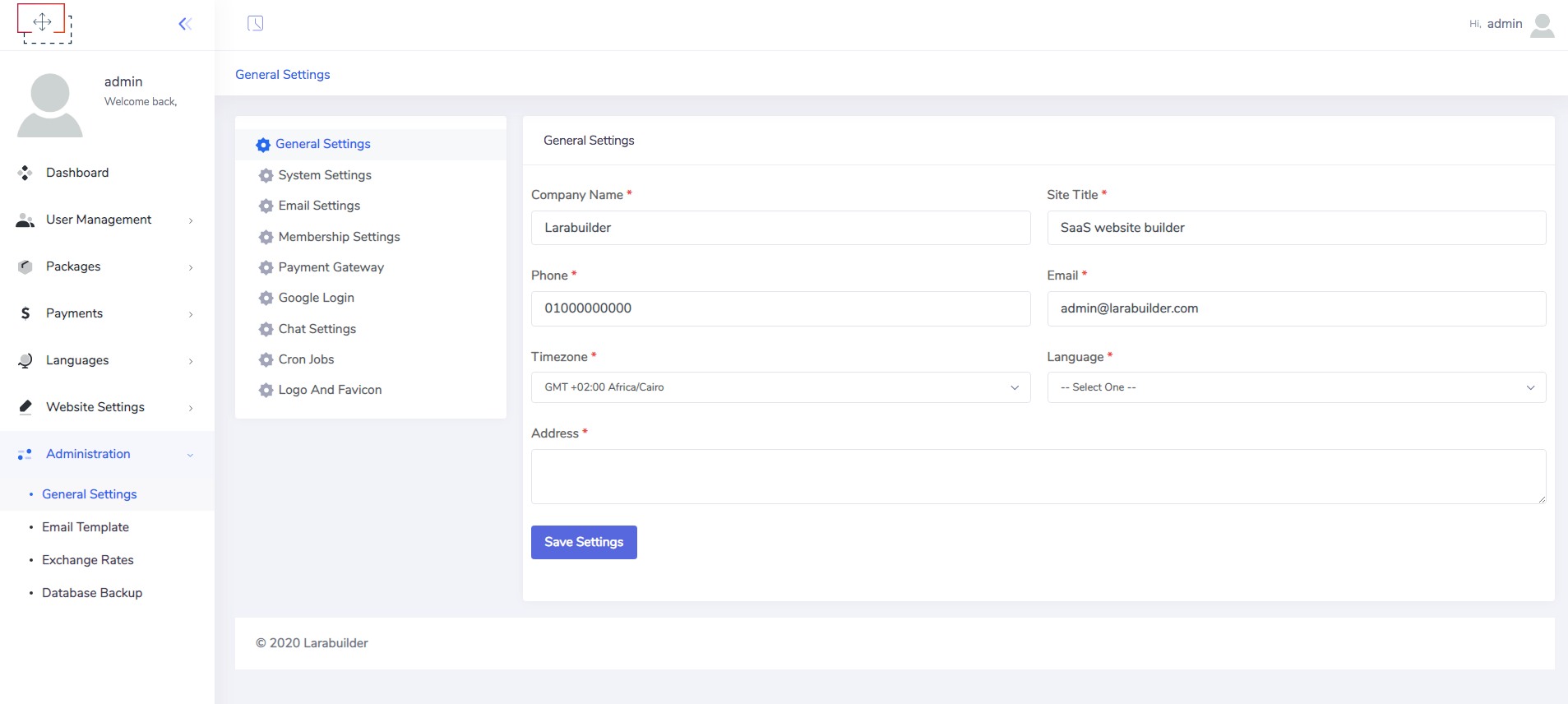The width and height of the screenshot is (1568, 704).
Task: Click the clock icon in top header
Action: tap(256, 23)
